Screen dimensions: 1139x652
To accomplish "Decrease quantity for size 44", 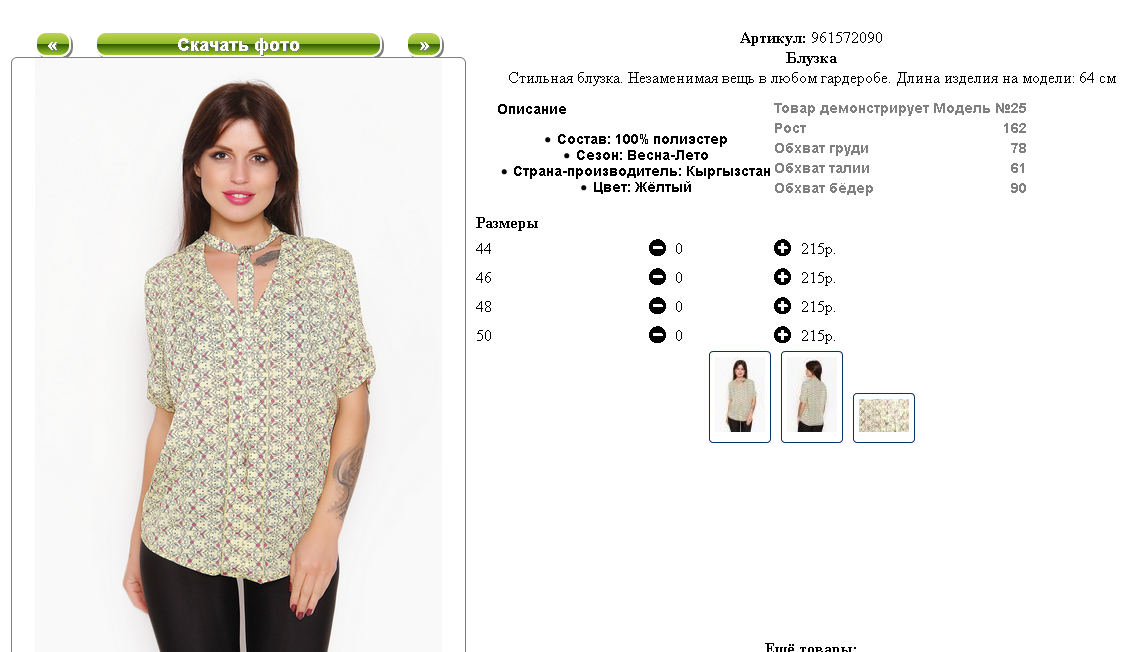I will point(657,248).
